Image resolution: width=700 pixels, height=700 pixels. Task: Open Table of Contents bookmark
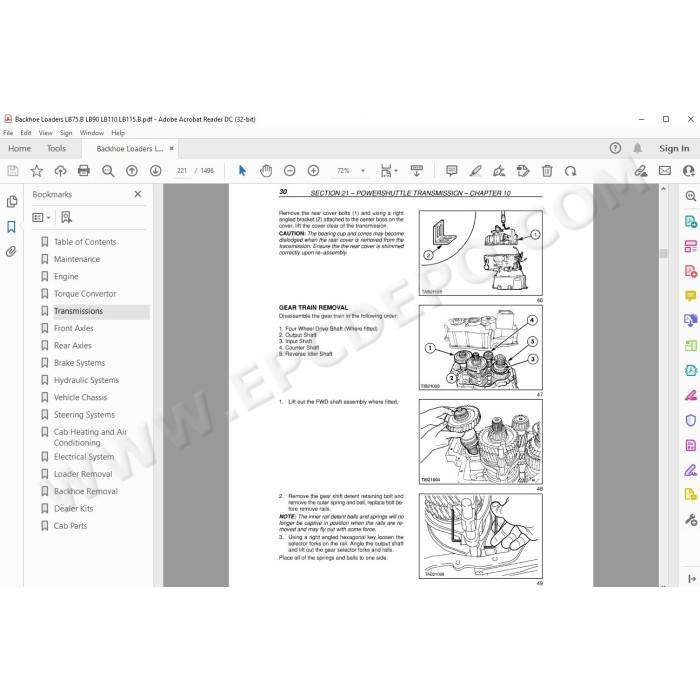coord(85,242)
